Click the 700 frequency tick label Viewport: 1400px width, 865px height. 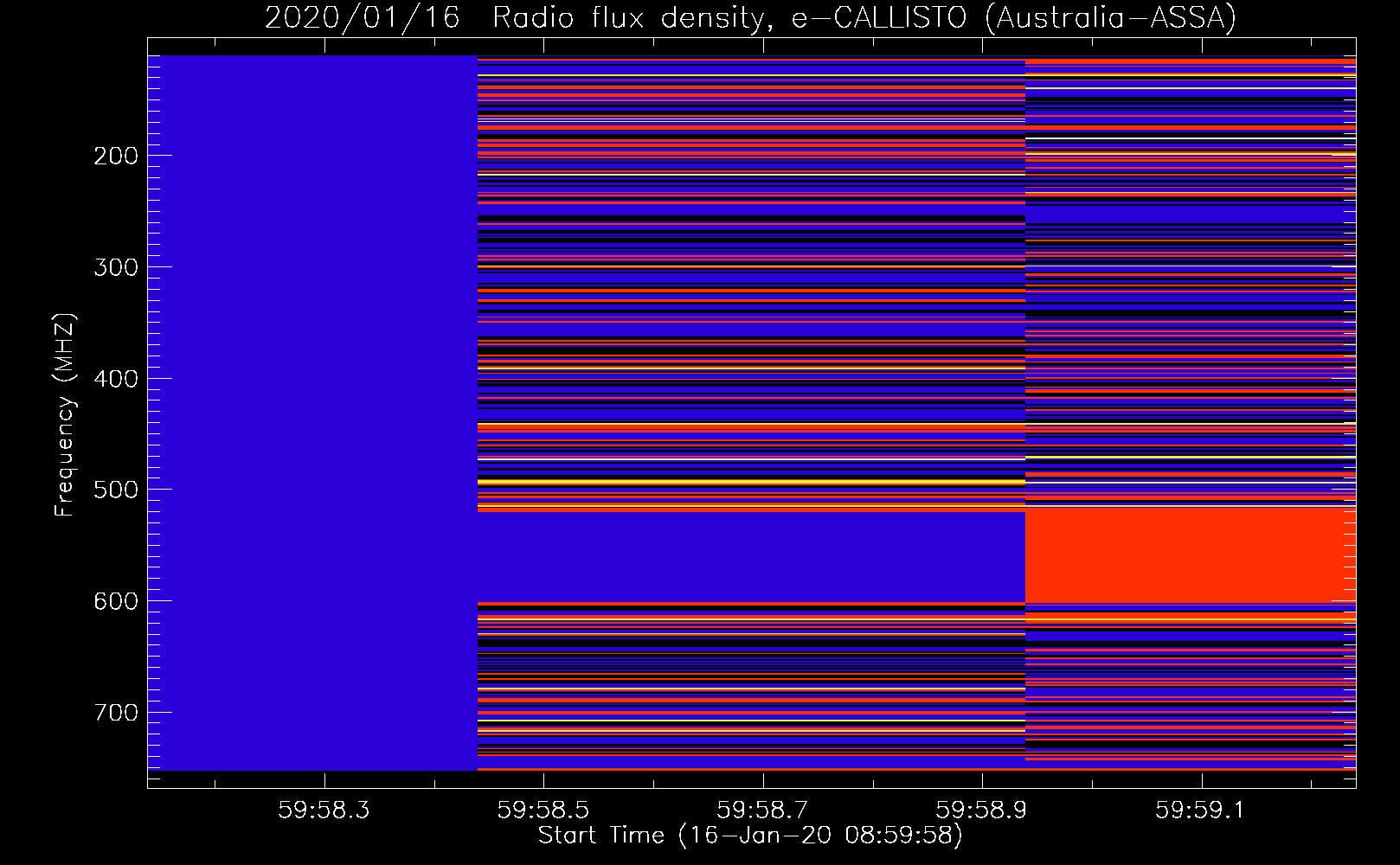tap(116, 713)
